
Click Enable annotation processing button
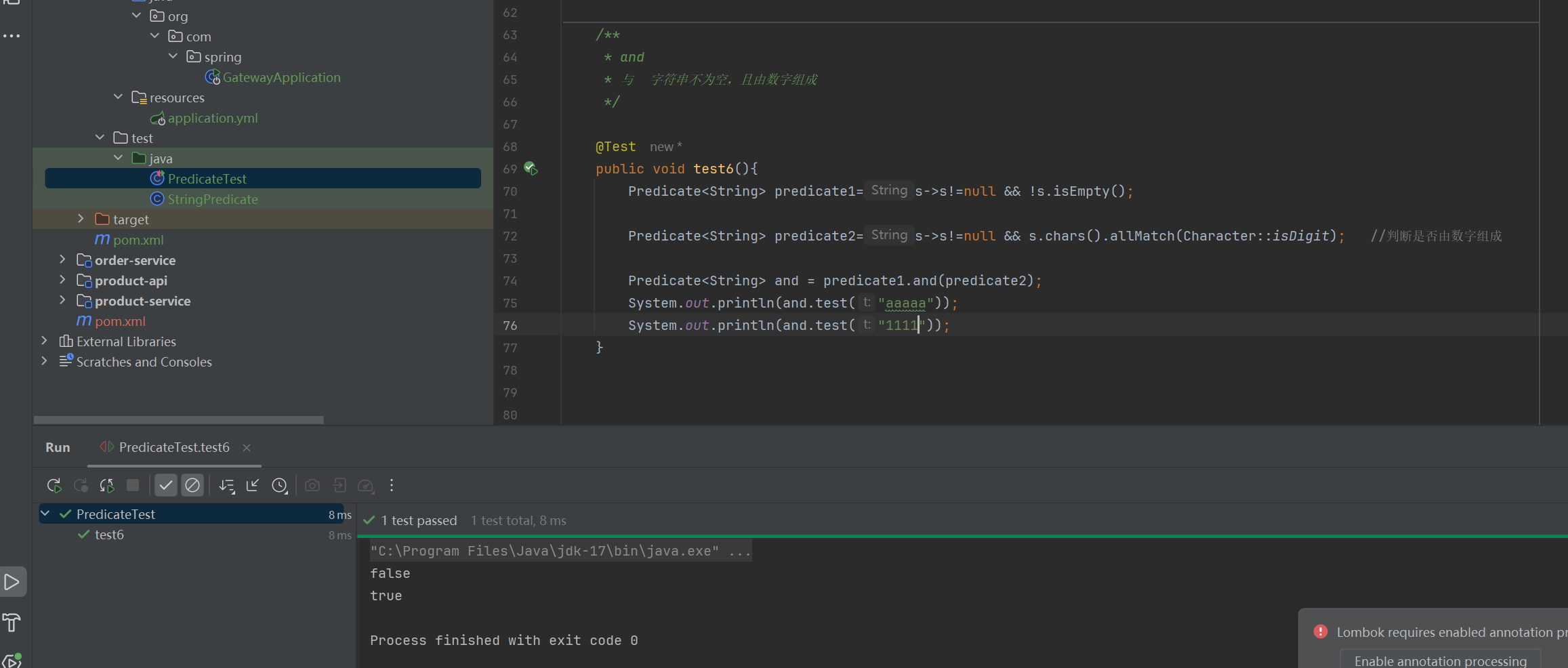pyautogui.click(x=1441, y=661)
